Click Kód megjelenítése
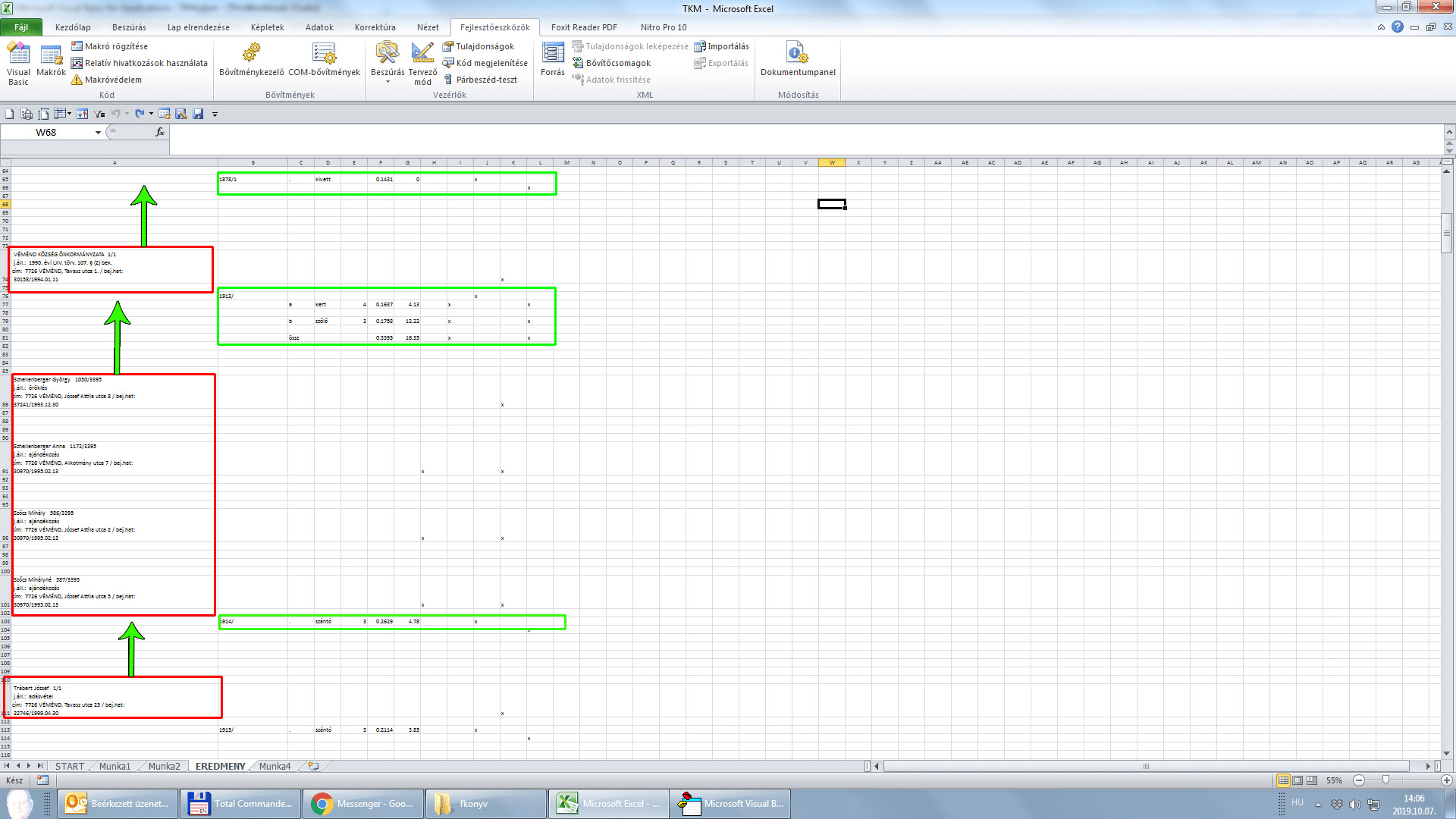1456x819 pixels. click(485, 62)
